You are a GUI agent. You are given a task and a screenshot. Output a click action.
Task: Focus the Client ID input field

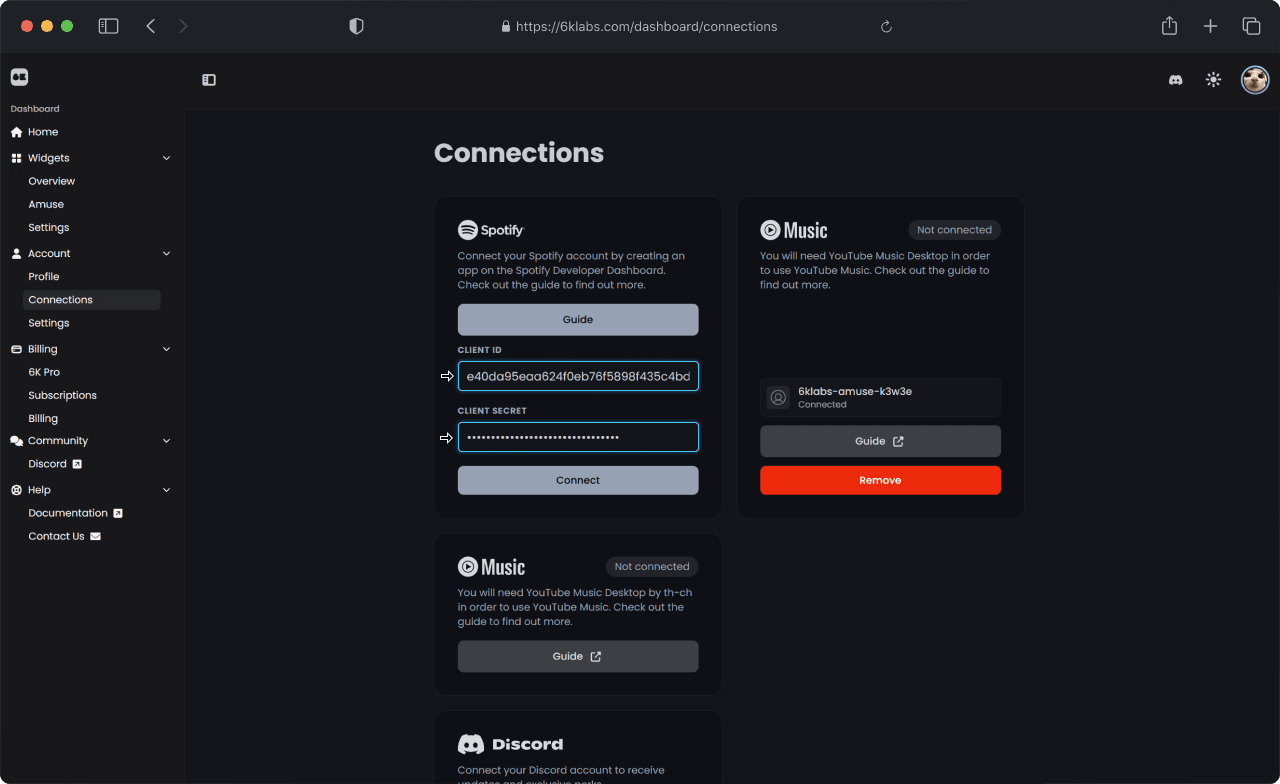[x=578, y=376]
